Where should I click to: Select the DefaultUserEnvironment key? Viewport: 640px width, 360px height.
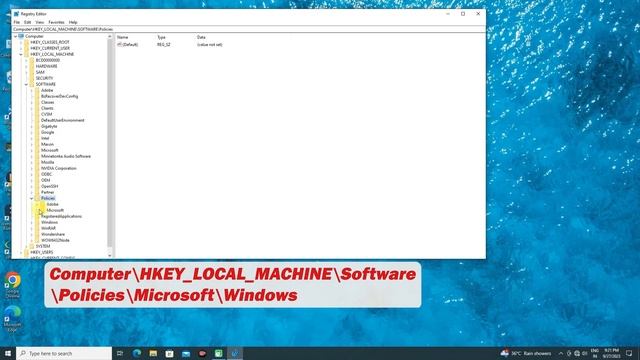[x=62, y=120]
